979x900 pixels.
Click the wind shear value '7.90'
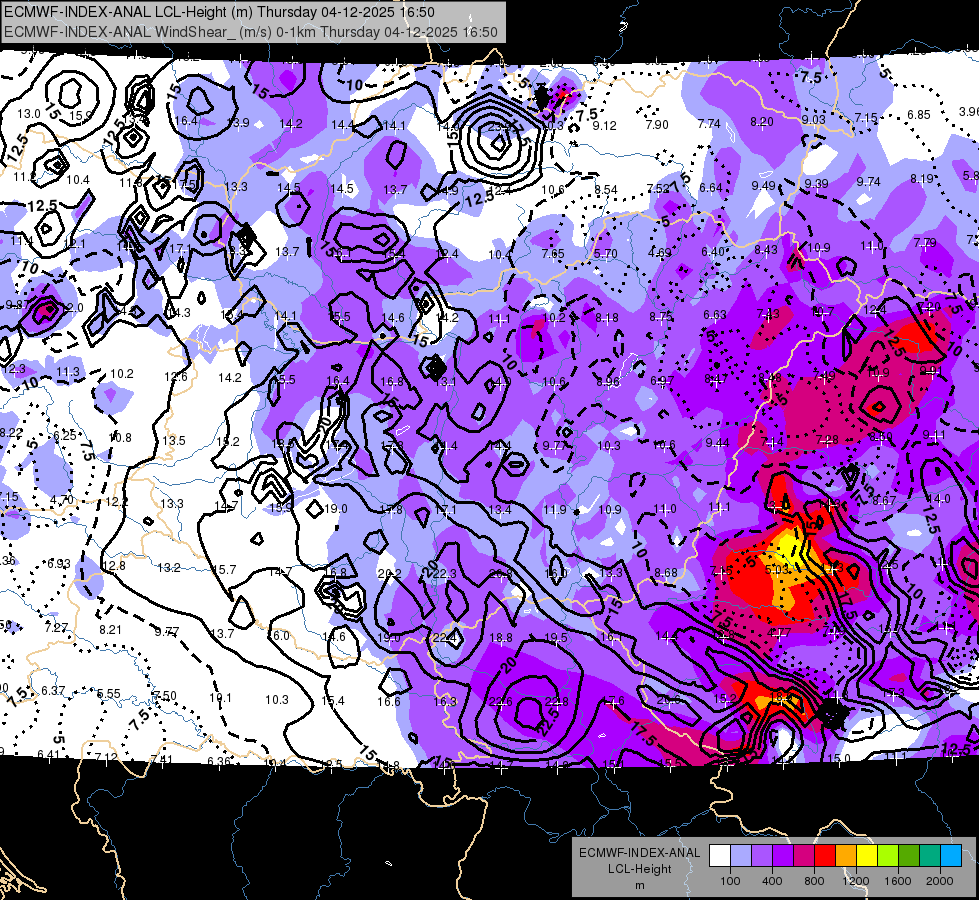(657, 125)
